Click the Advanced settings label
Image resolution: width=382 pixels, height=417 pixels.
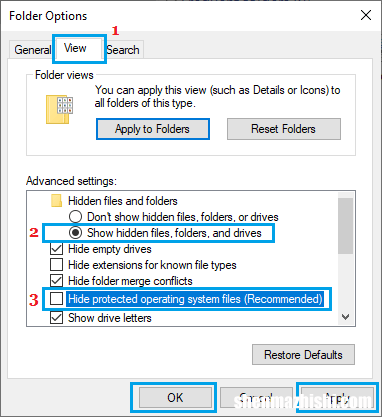(x=71, y=181)
